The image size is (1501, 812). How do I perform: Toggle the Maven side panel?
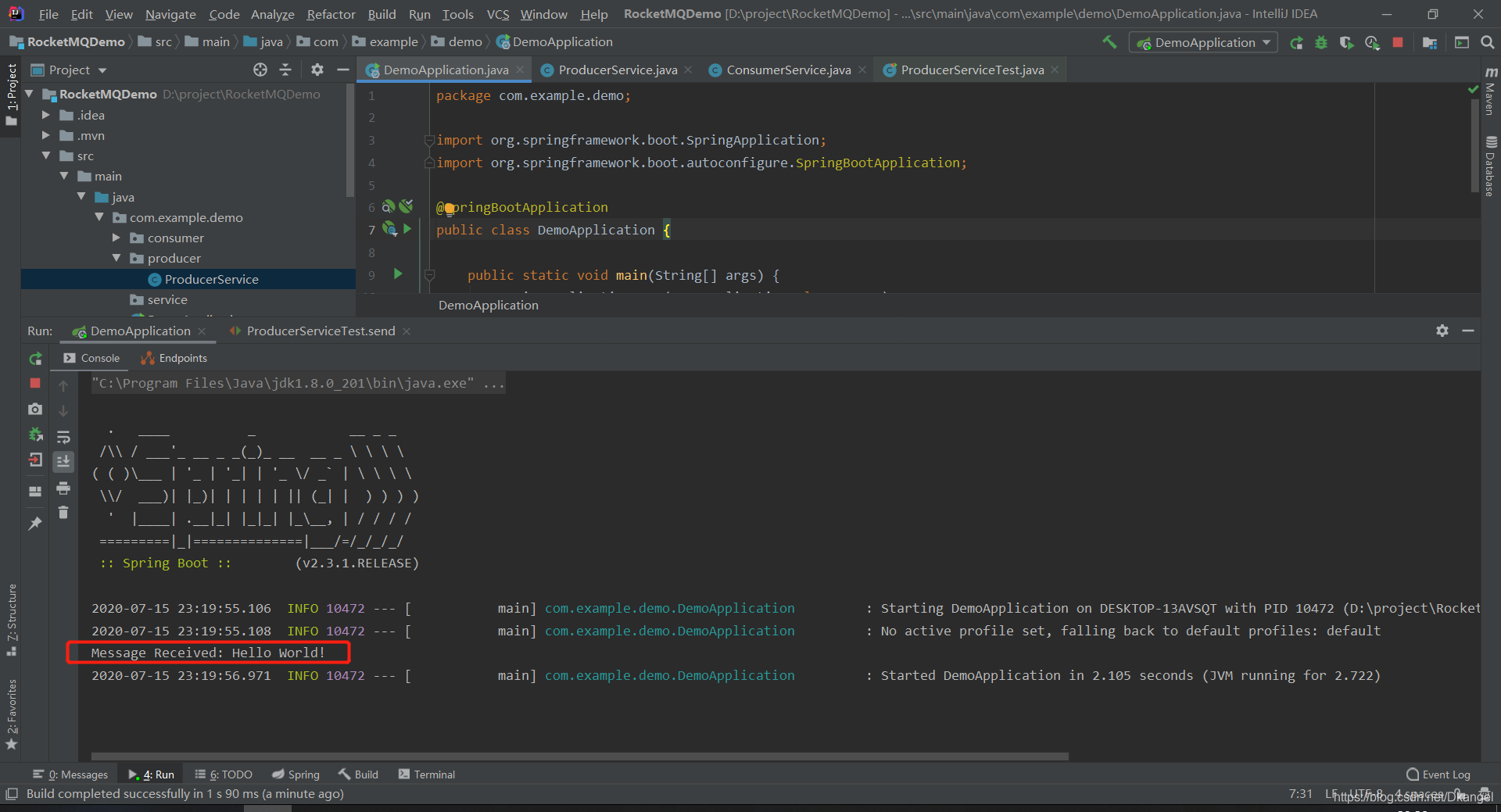pyautogui.click(x=1491, y=91)
